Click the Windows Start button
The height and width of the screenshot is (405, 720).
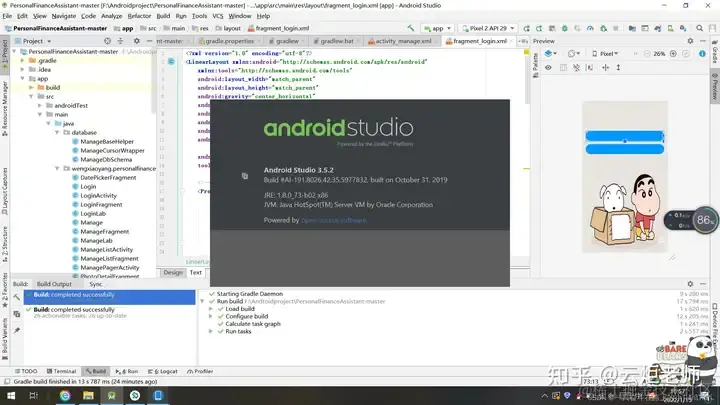(10, 395)
